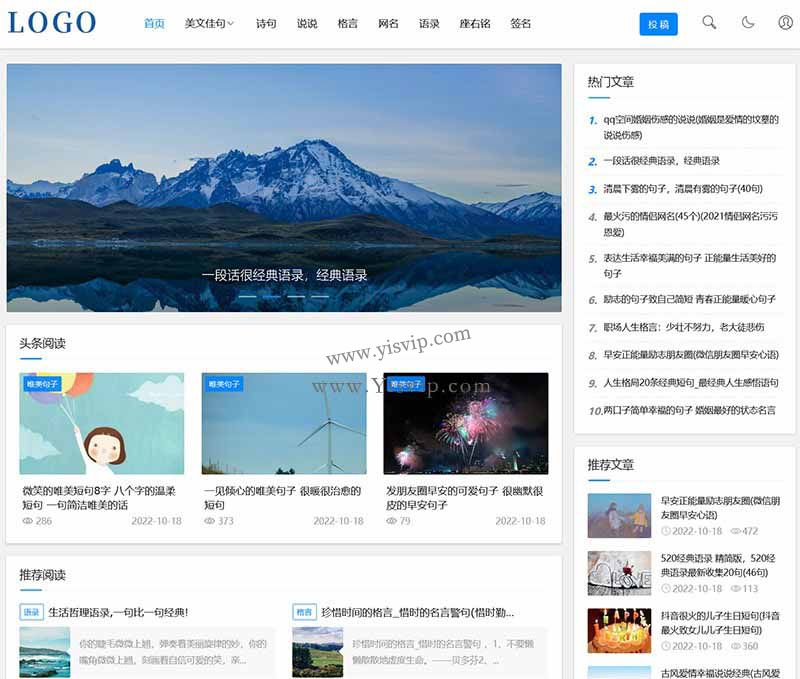Expand the 美文佳句 dropdown menu
Screen dimensions: 800x679
click(x=207, y=22)
